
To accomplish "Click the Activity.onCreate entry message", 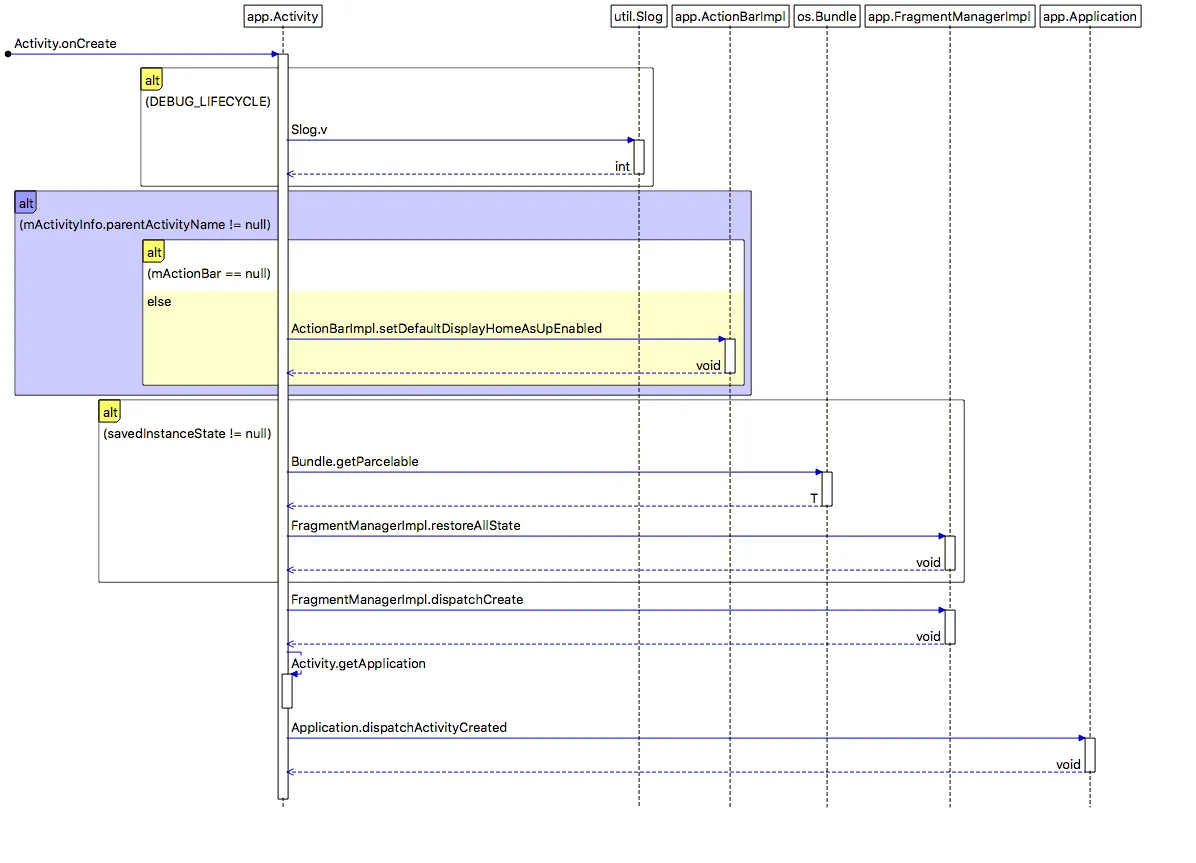I will point(66,43).
